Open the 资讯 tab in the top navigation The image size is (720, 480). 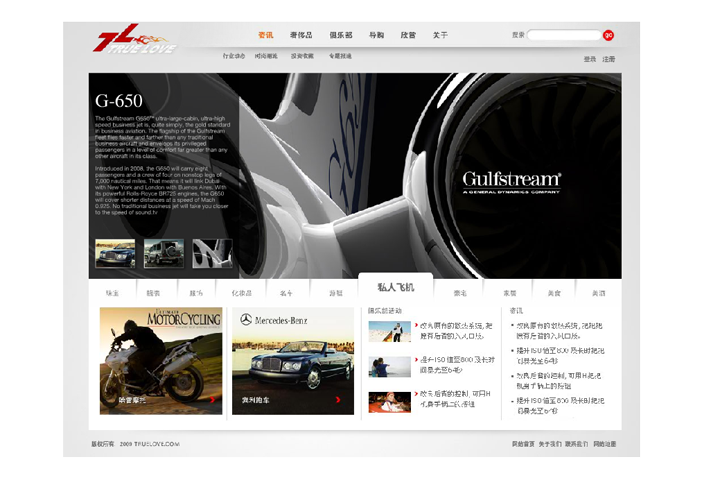(x=266, y=35)
